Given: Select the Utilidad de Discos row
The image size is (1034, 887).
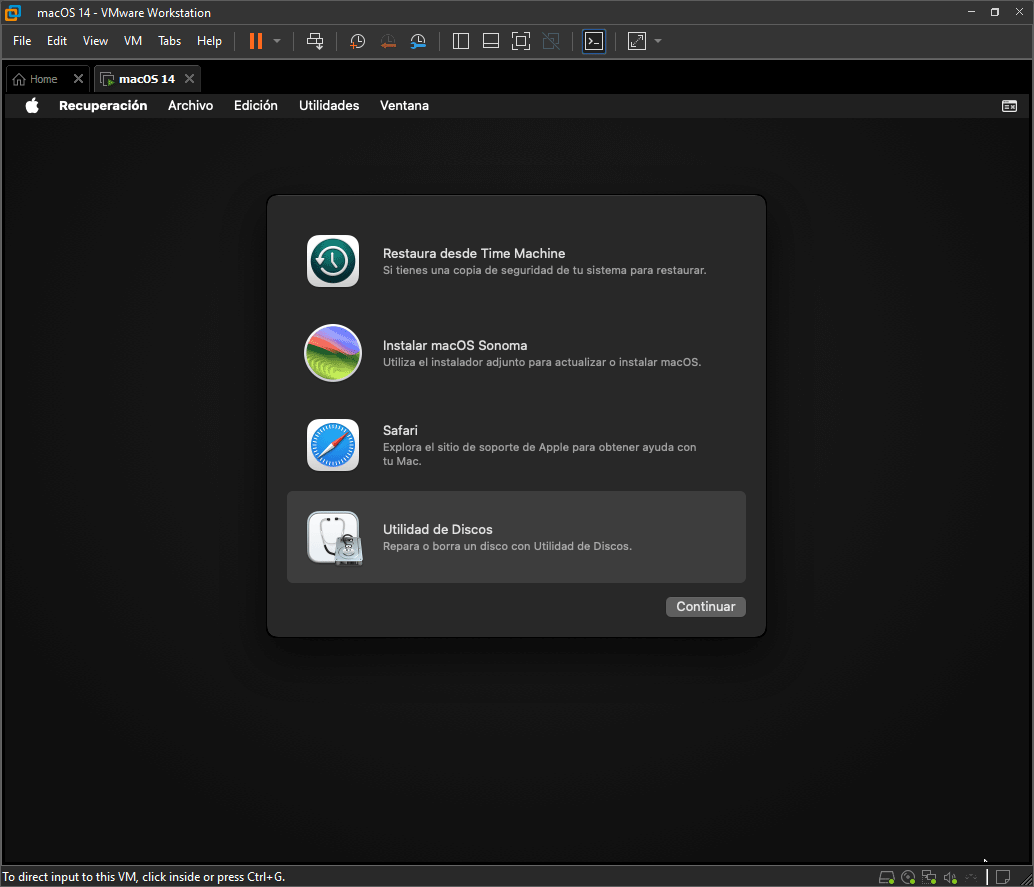Looking at the screenshot, I should click(x=516, y=537).
